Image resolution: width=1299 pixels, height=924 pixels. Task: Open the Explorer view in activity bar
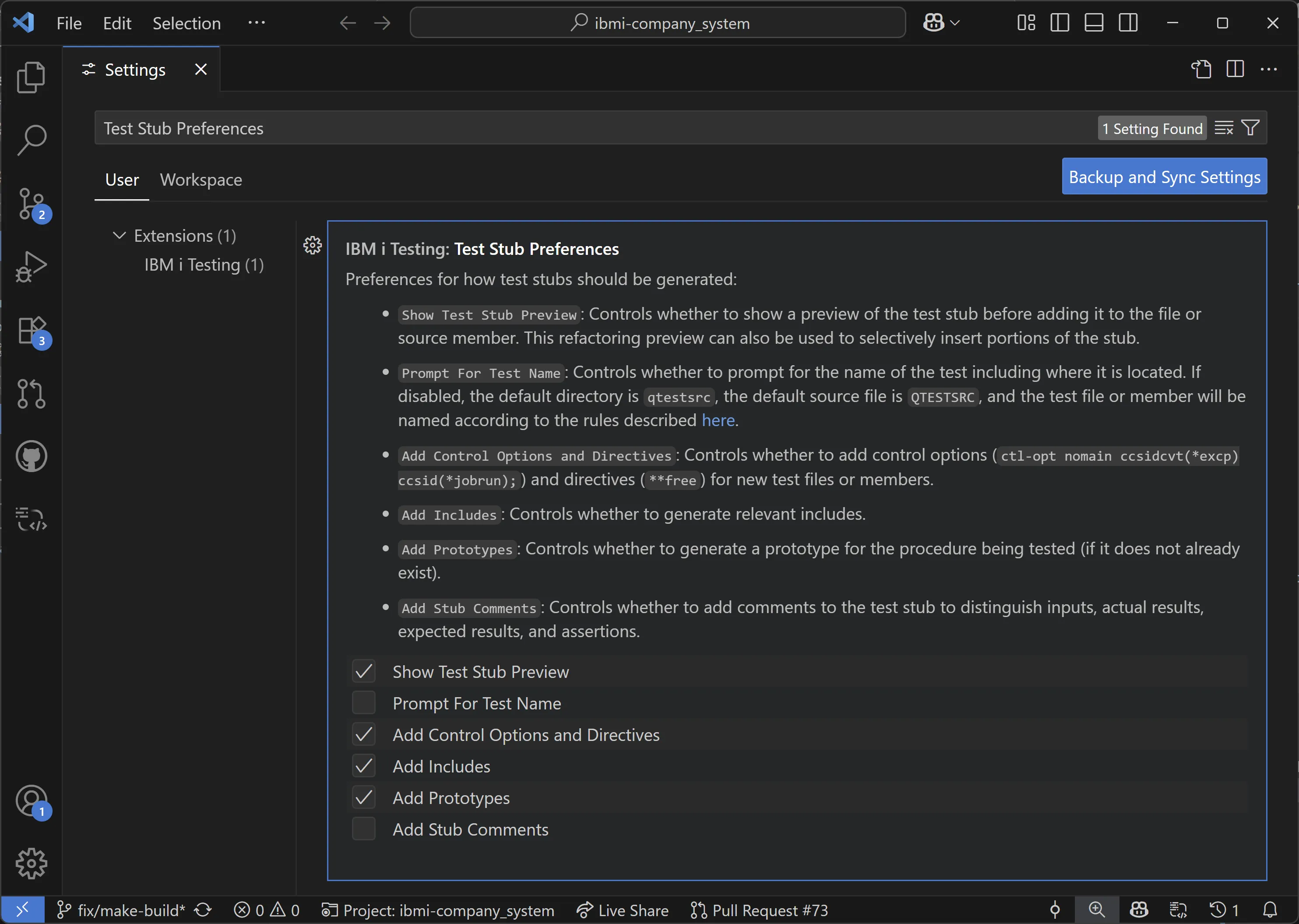[x=31, y=78]
